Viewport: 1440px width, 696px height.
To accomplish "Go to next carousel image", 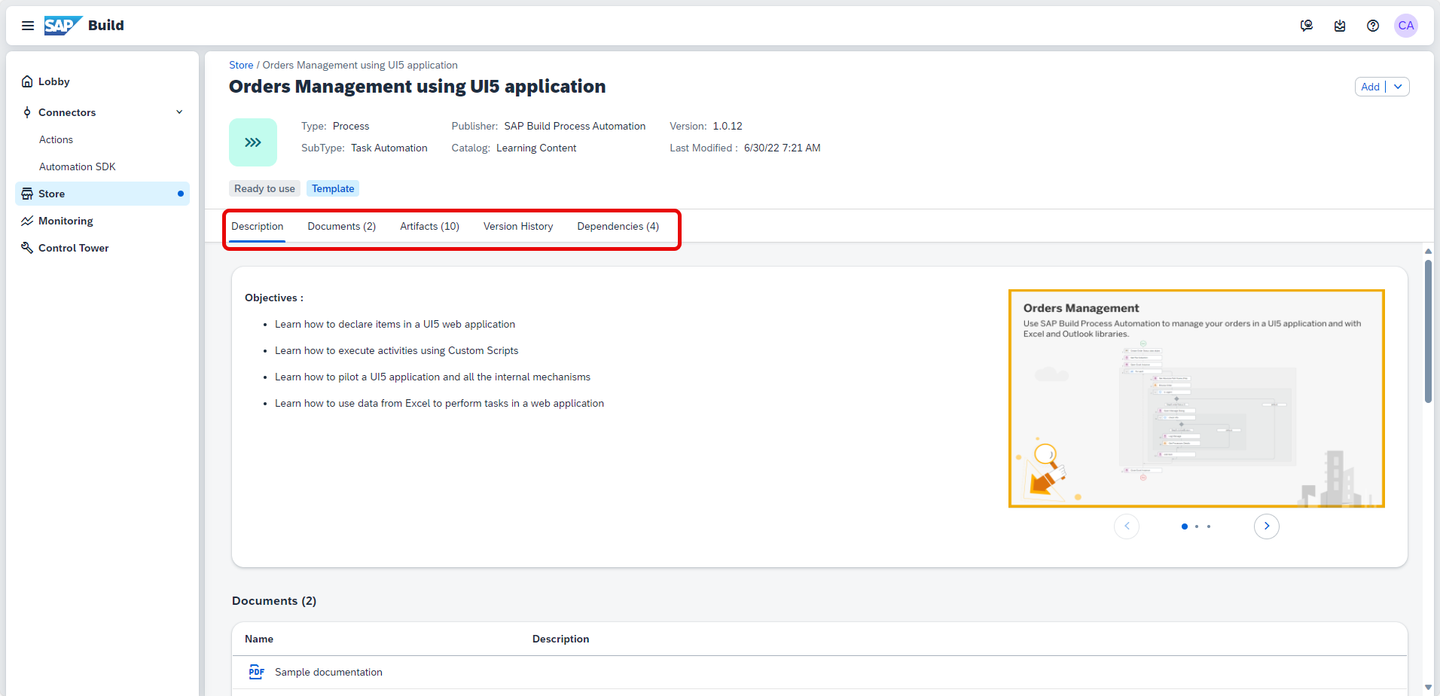I will tap(1267, 526).
